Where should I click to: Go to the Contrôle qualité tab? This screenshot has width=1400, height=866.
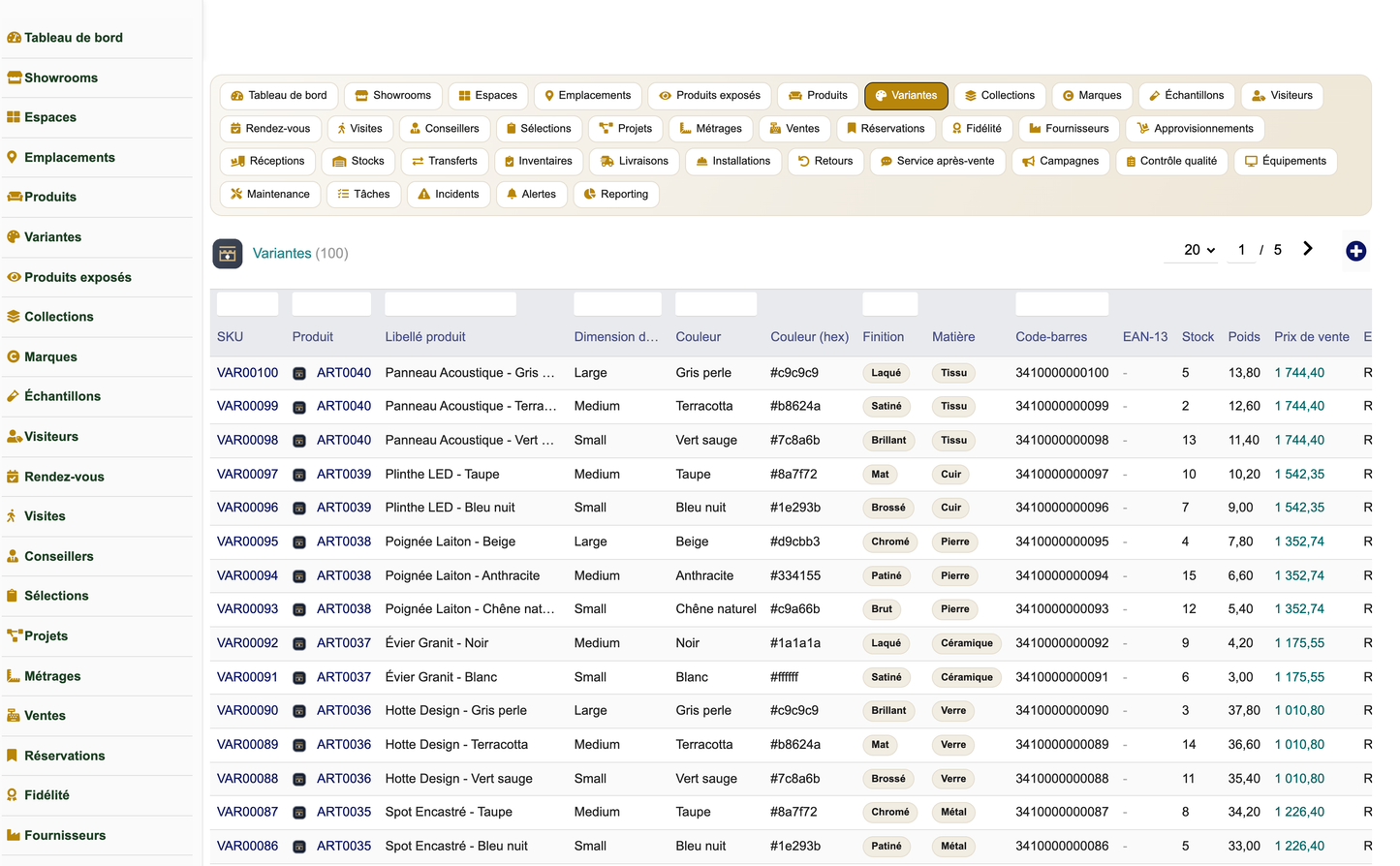click(x=1171, y=162)
